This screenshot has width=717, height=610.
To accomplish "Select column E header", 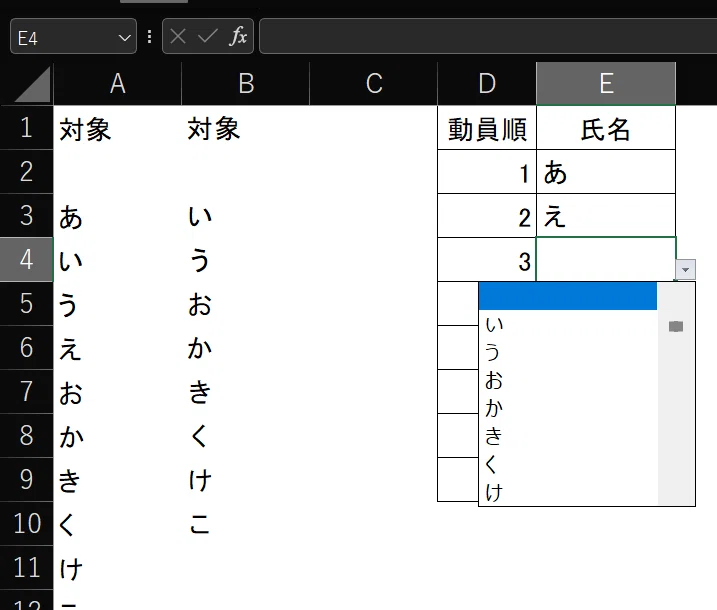I will [606, 84].
